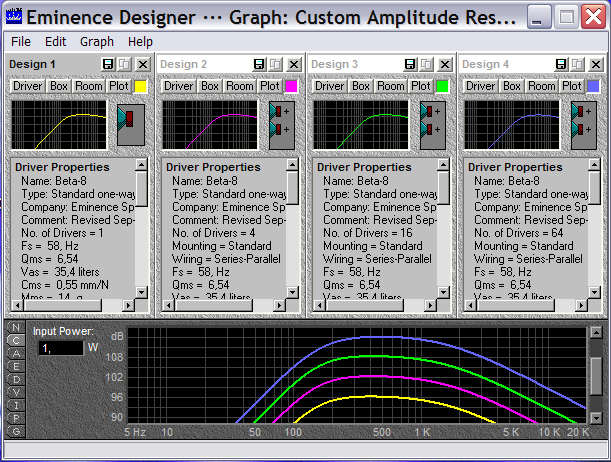Click the save disk icon in Design 1
611x462 pixels.
(108, 64)
